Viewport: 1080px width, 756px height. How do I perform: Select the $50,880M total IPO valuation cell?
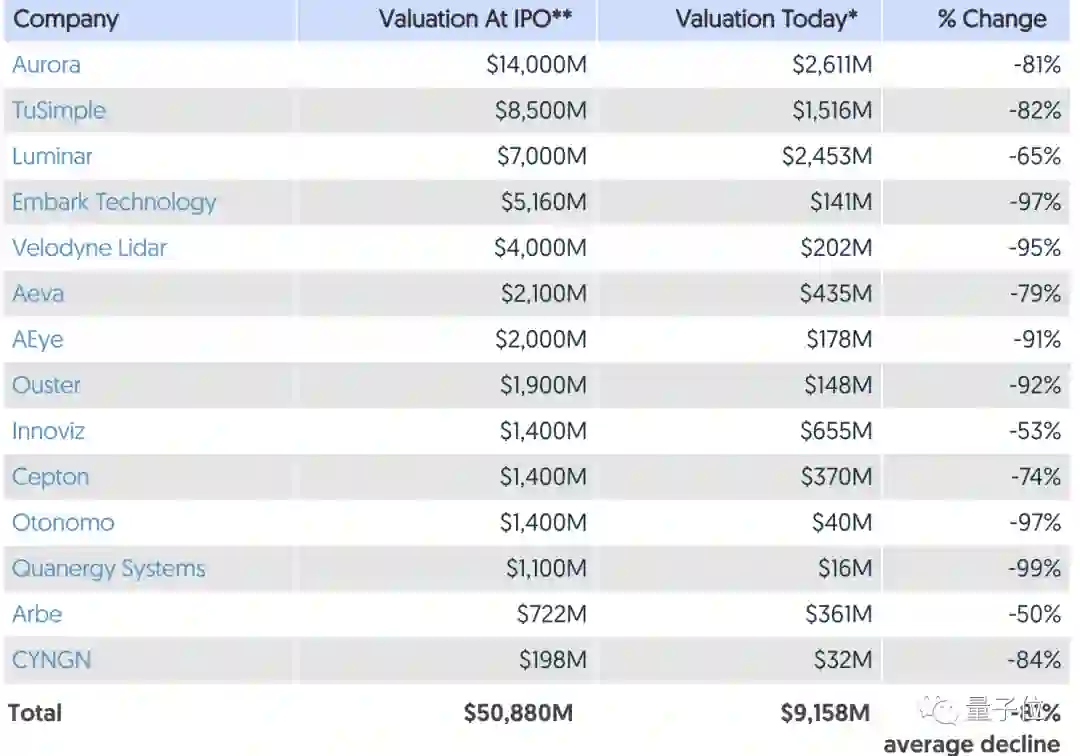(x=518, y=713)
